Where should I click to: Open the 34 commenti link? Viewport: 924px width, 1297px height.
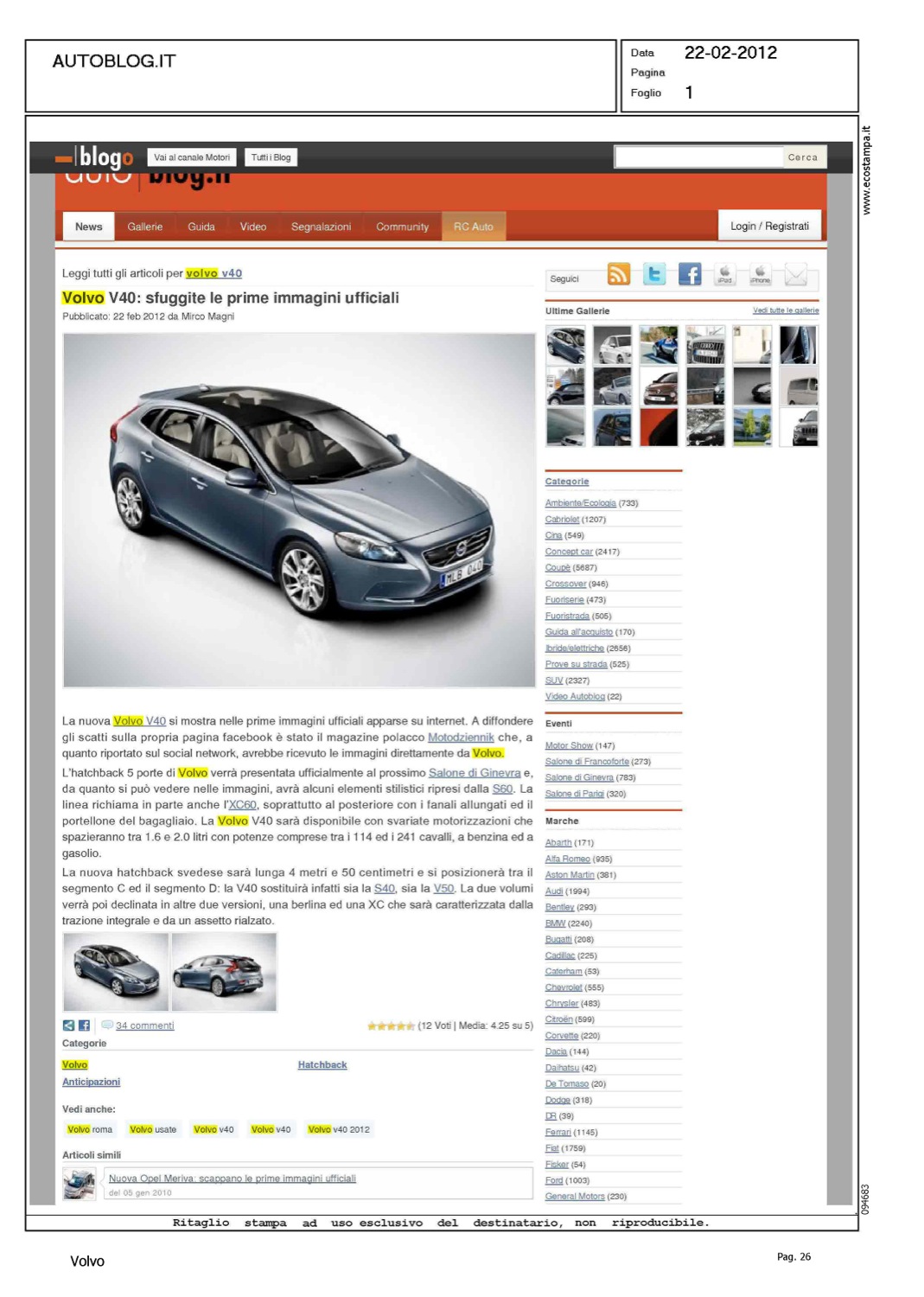(144, 1025)
